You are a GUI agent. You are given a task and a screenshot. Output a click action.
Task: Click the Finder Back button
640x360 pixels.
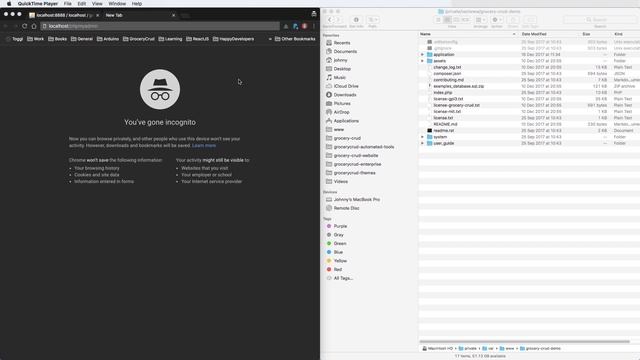pyautogui.click(x=330, y=20)
